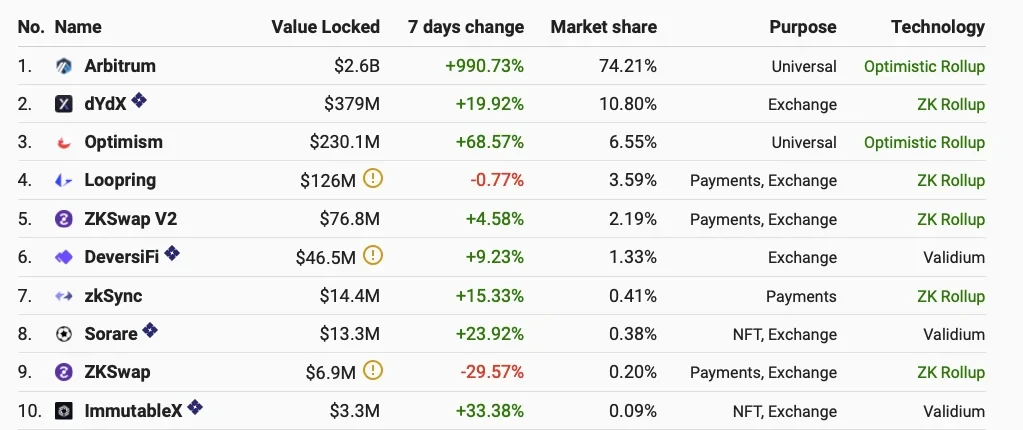Open the ZKSwap V2 project link

131,219
